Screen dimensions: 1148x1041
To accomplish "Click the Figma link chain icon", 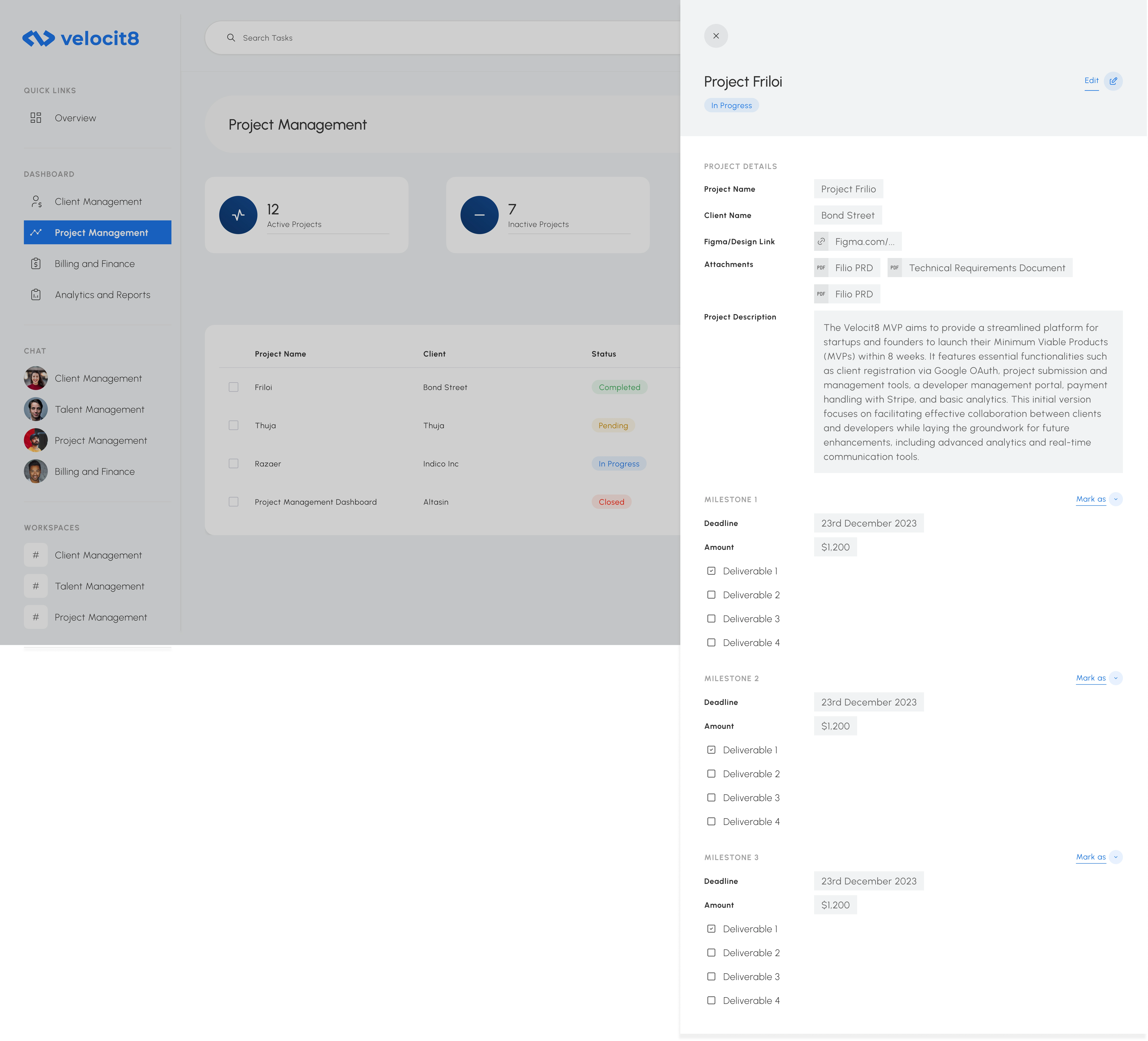I will [x=821, y=241].
